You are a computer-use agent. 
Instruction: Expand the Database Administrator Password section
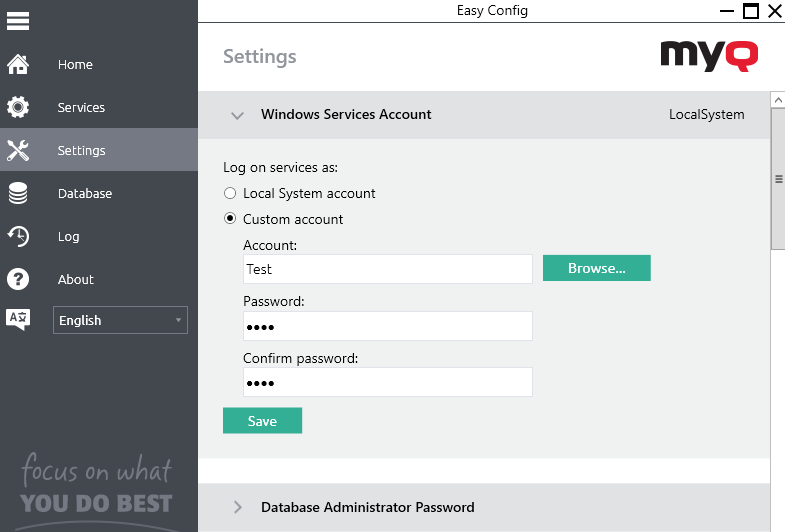pos(237,507)
